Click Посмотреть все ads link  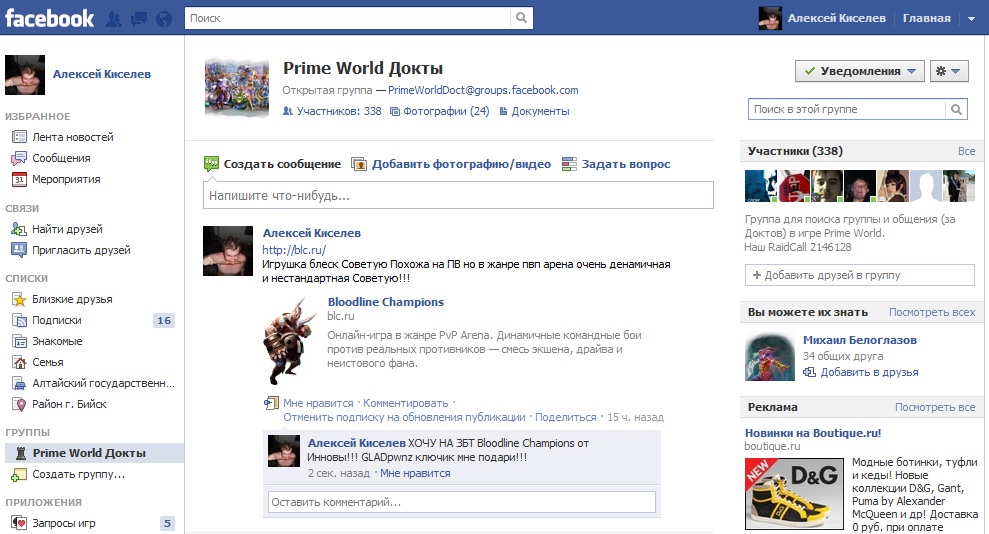[x=935, y=407]
